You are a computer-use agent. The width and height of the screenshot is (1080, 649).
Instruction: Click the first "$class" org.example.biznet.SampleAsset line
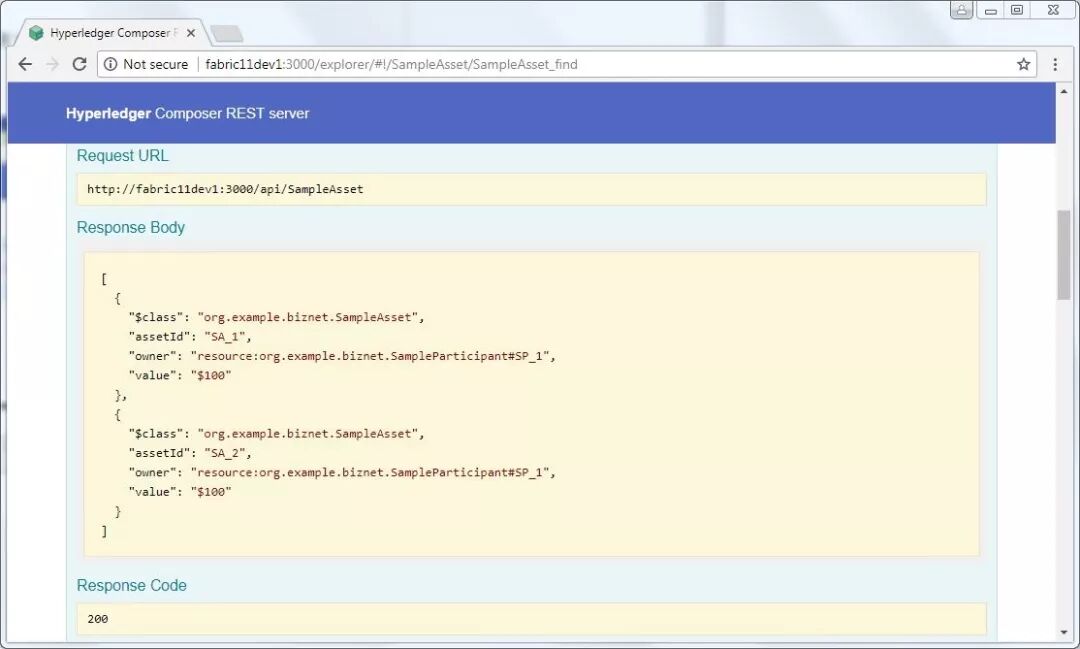click(276, 317)
